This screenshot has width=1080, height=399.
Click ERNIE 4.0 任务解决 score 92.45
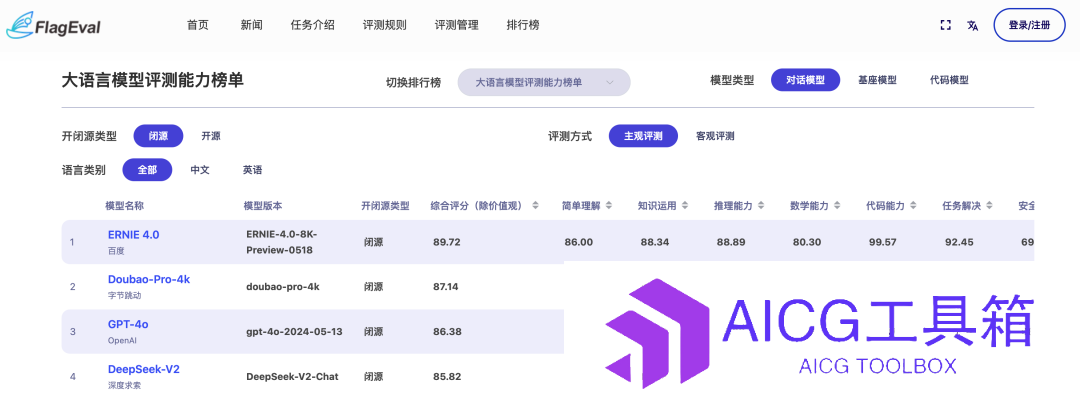959,242
